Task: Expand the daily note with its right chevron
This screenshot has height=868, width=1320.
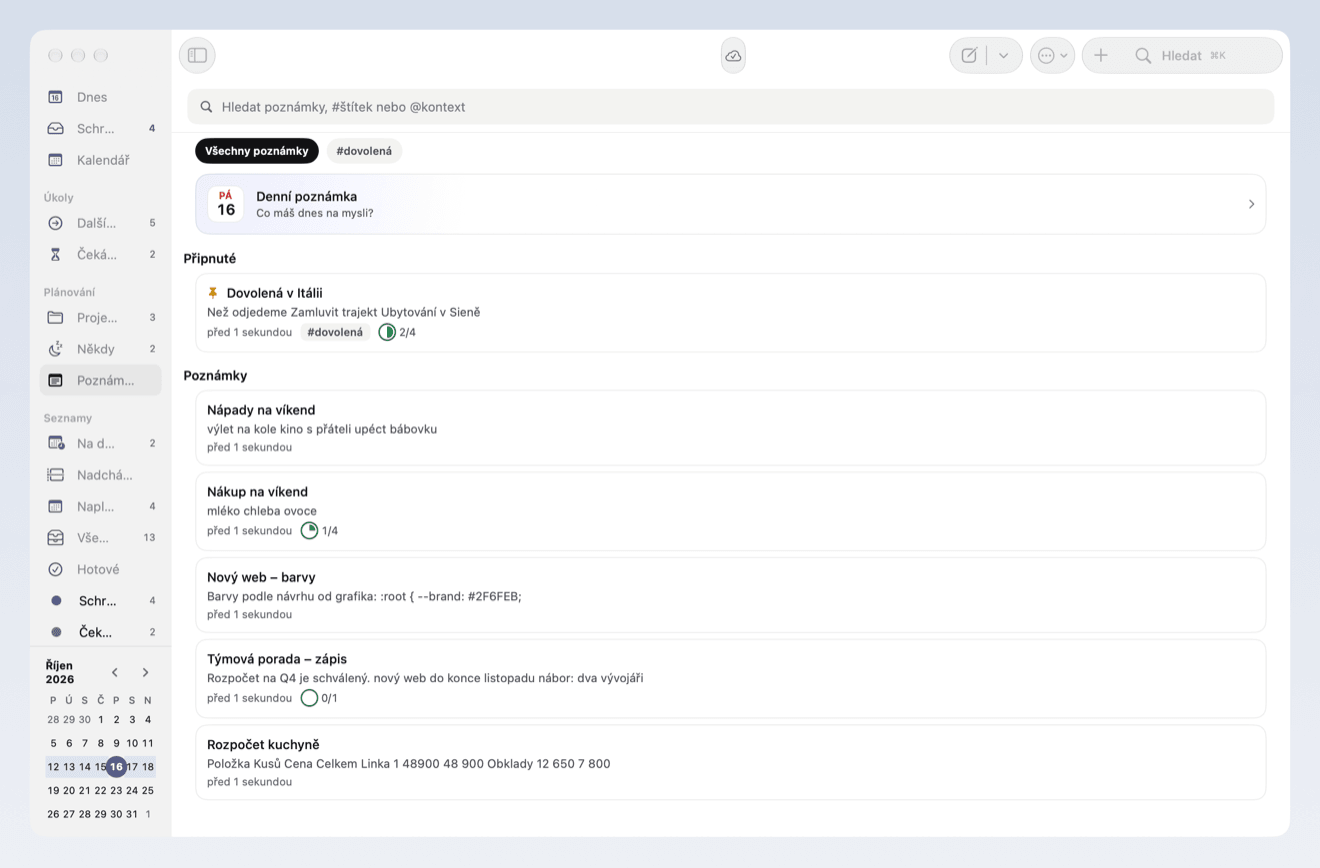Action: tap(1251, 204)
